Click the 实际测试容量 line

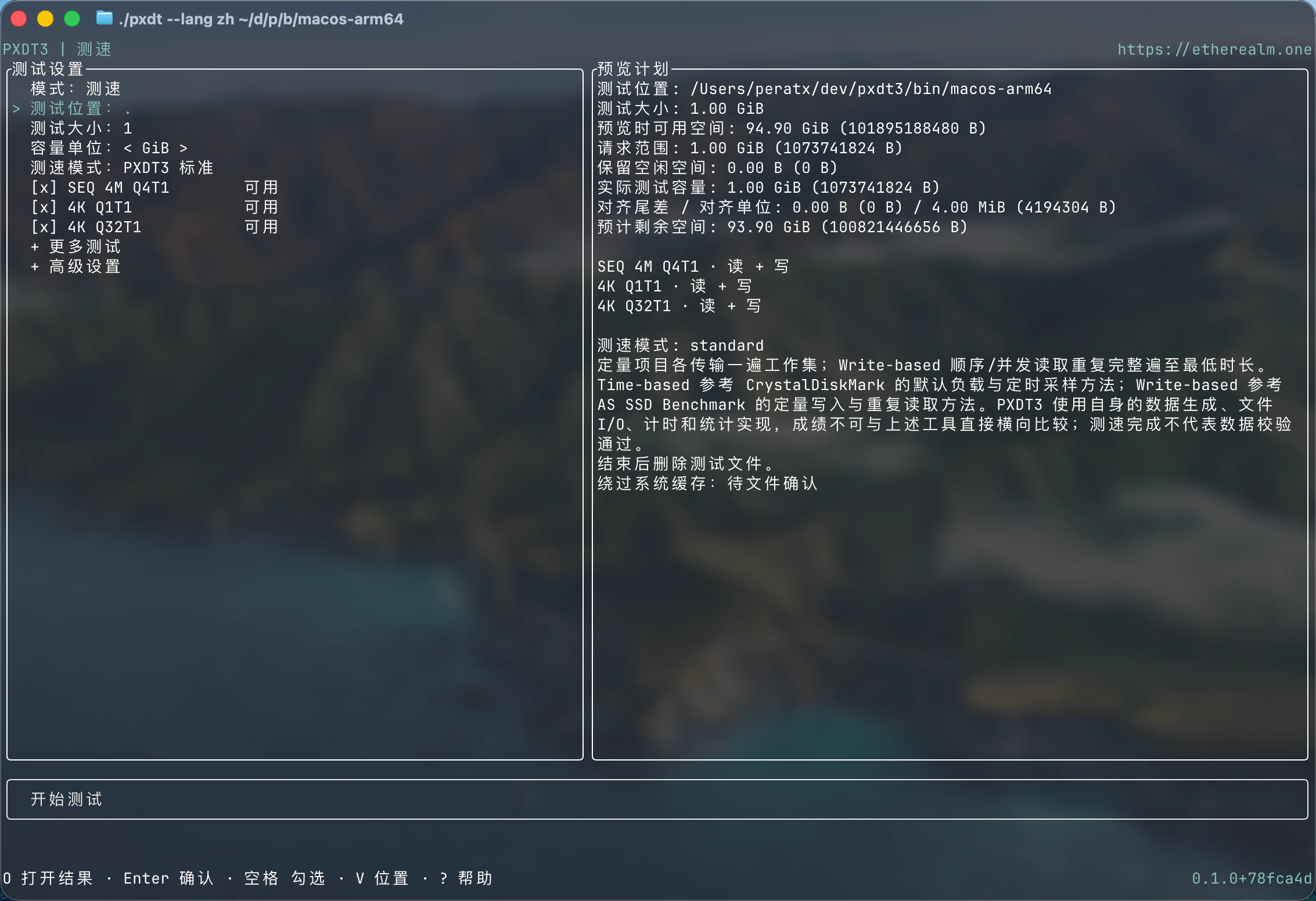point(768,188)
